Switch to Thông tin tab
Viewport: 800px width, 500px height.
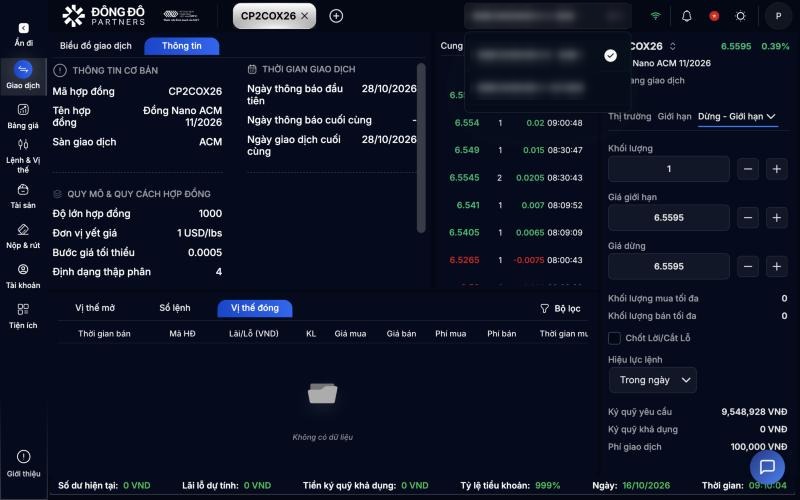click(x=182, y=46)
